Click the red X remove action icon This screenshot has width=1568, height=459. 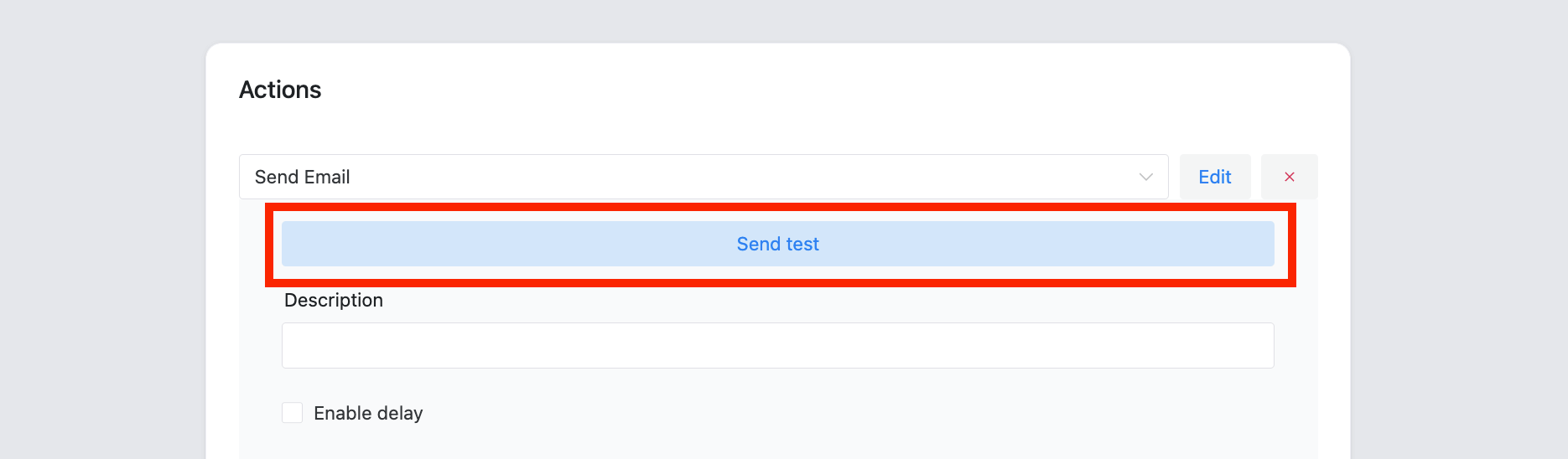point(1289,177)
